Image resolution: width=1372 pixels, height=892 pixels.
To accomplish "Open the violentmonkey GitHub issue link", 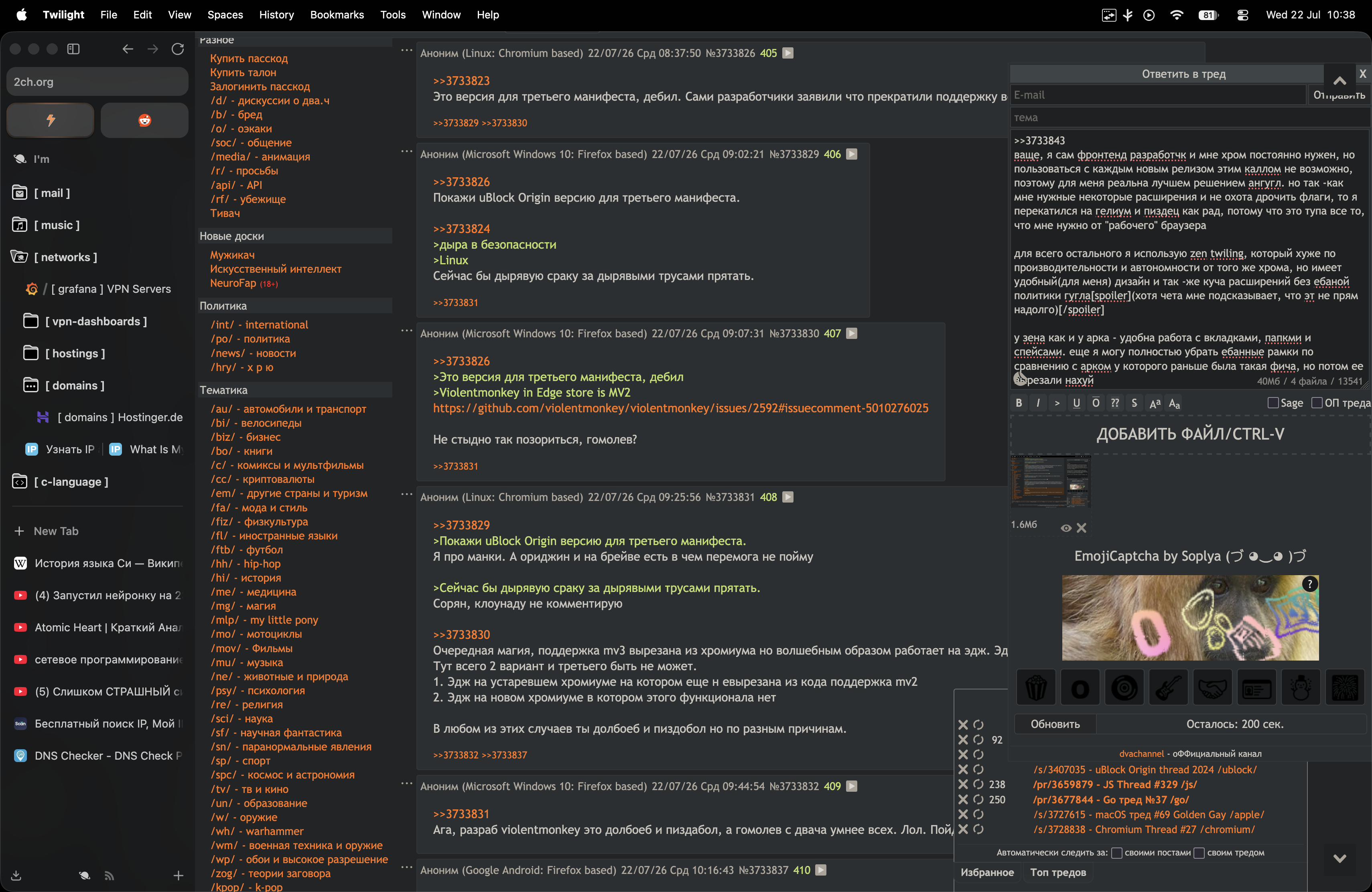I will pos(681,408).
